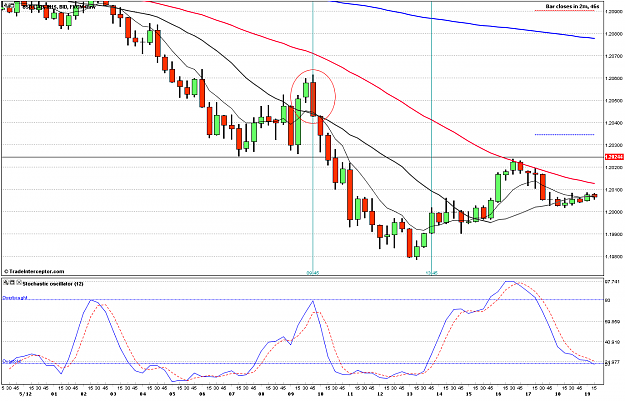Click the 1.20700 price axis label
625x401 pixels.
click(613, 56)
